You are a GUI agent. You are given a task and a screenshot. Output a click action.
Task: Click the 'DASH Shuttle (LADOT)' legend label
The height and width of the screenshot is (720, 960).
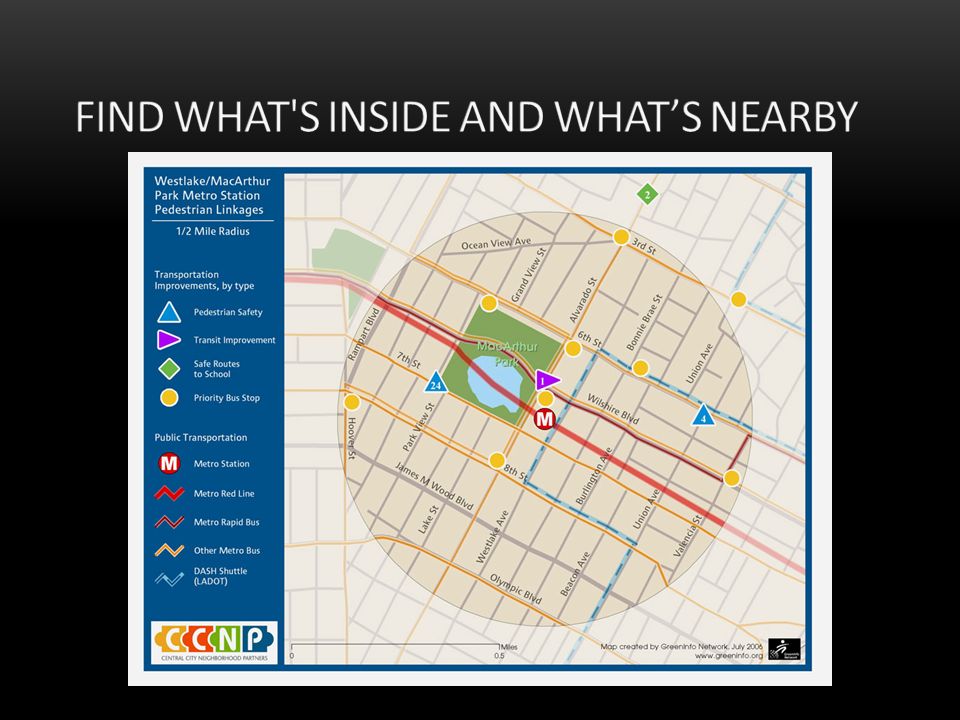pyautogui.click(x=220, y=576)
